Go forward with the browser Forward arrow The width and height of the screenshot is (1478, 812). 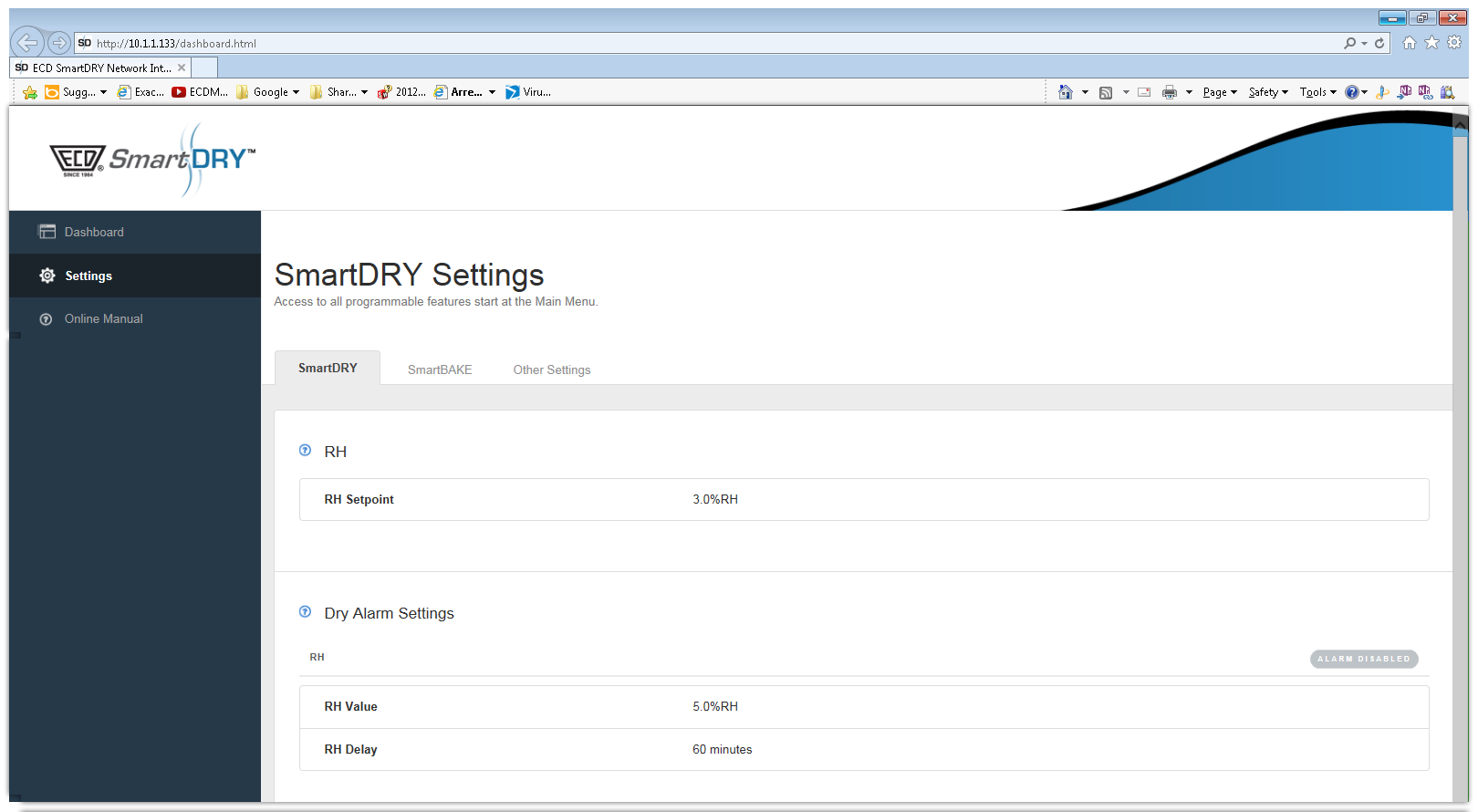point(59,43)
